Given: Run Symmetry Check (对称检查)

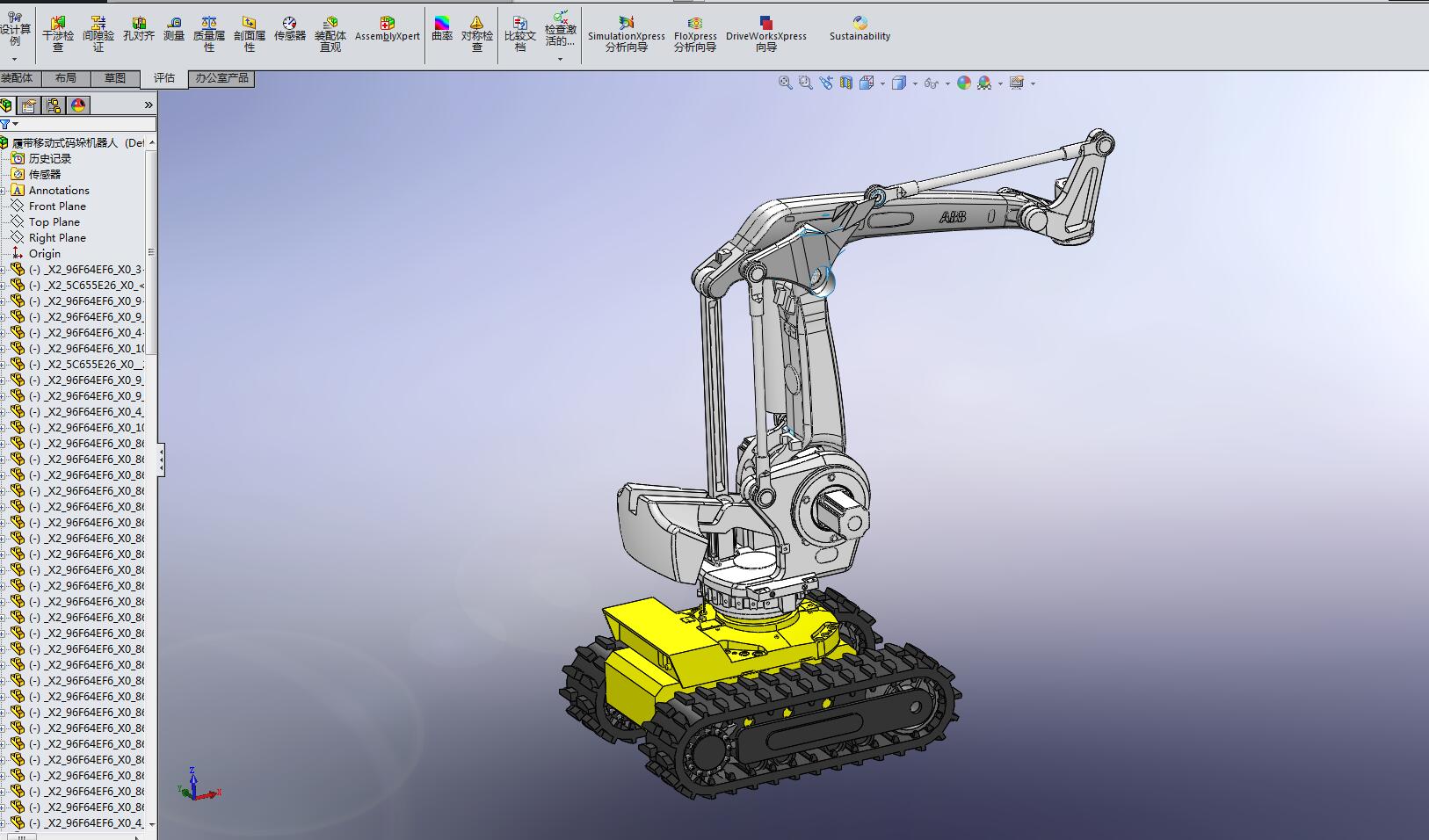Looking at the screenshot, I should point(477,33).
